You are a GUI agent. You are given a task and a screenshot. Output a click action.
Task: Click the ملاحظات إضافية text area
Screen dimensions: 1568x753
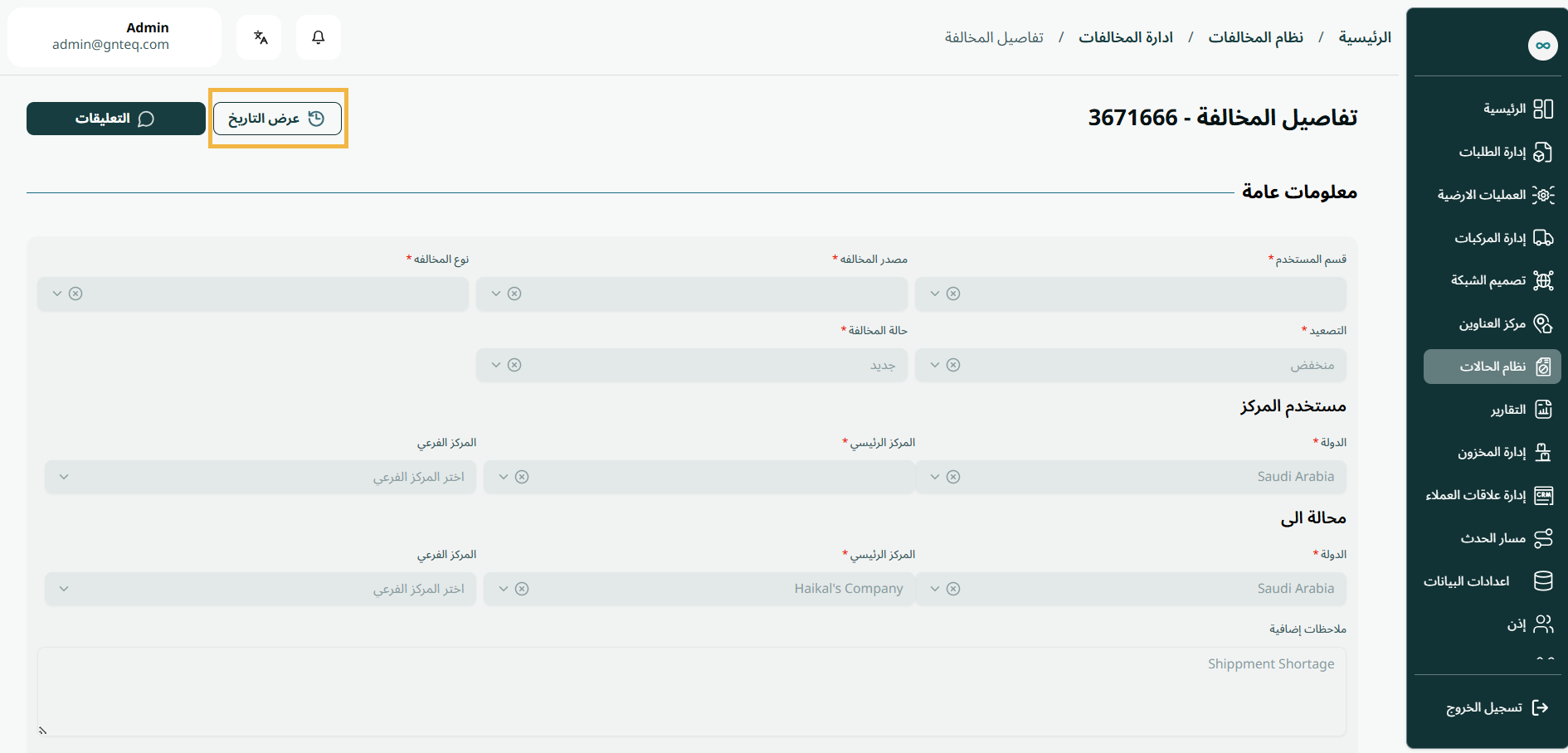[x=691, y=691]
